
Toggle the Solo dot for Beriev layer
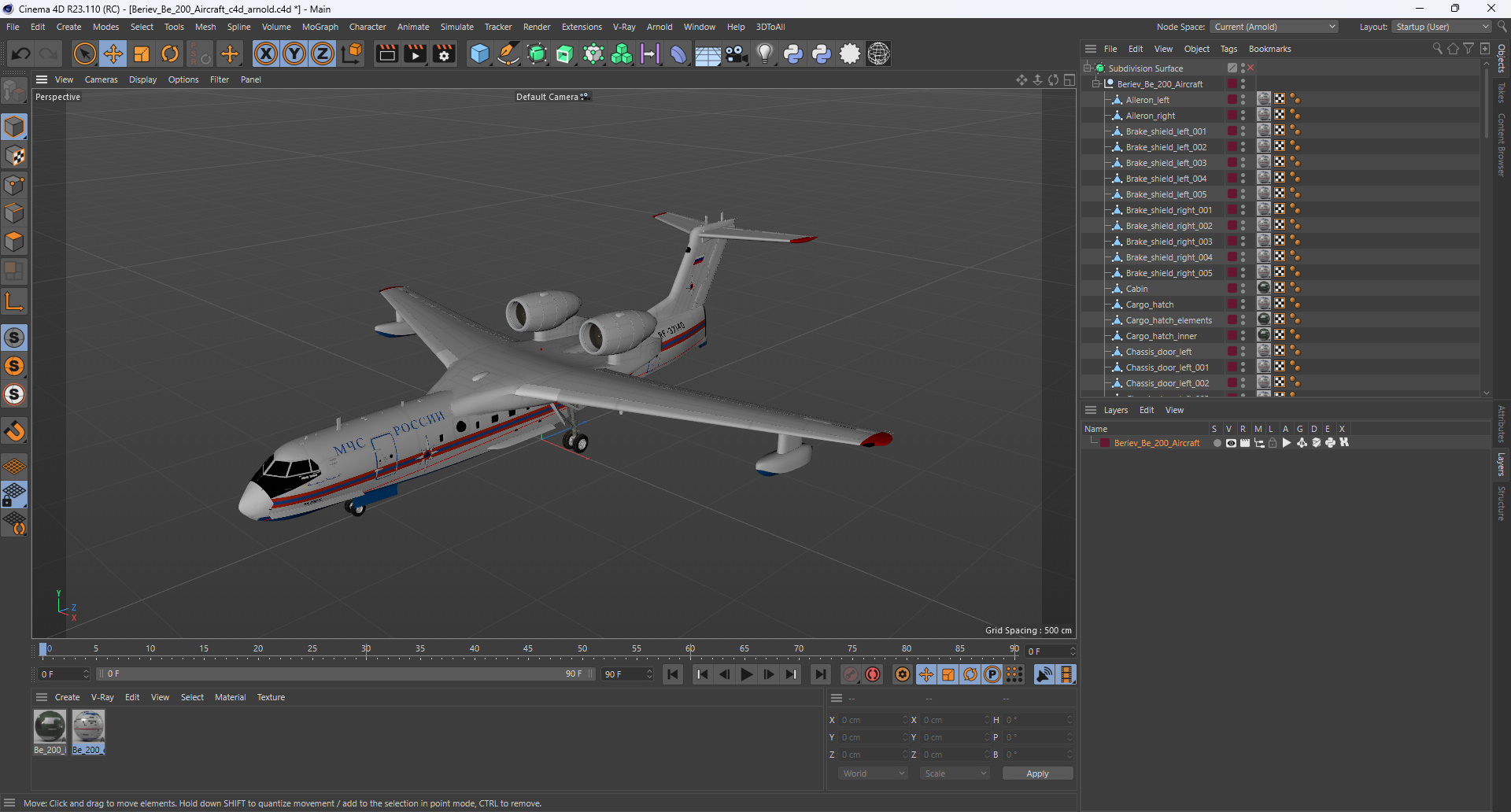point(1217,443)
